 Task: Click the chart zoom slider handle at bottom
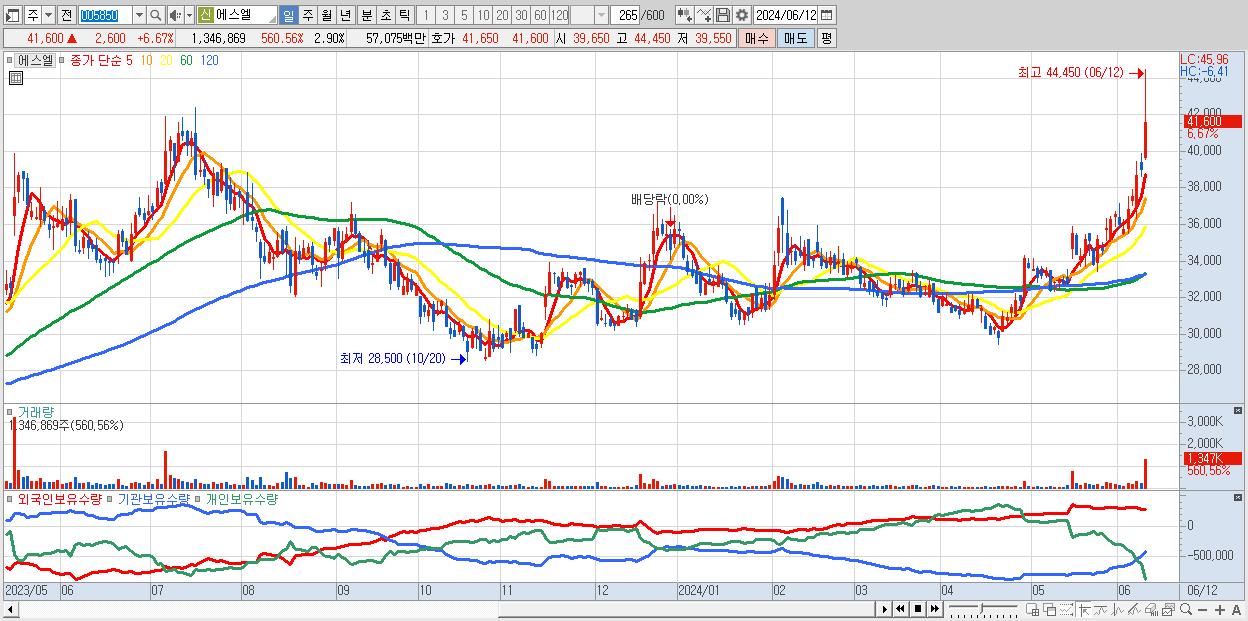[x=982, y=607]
